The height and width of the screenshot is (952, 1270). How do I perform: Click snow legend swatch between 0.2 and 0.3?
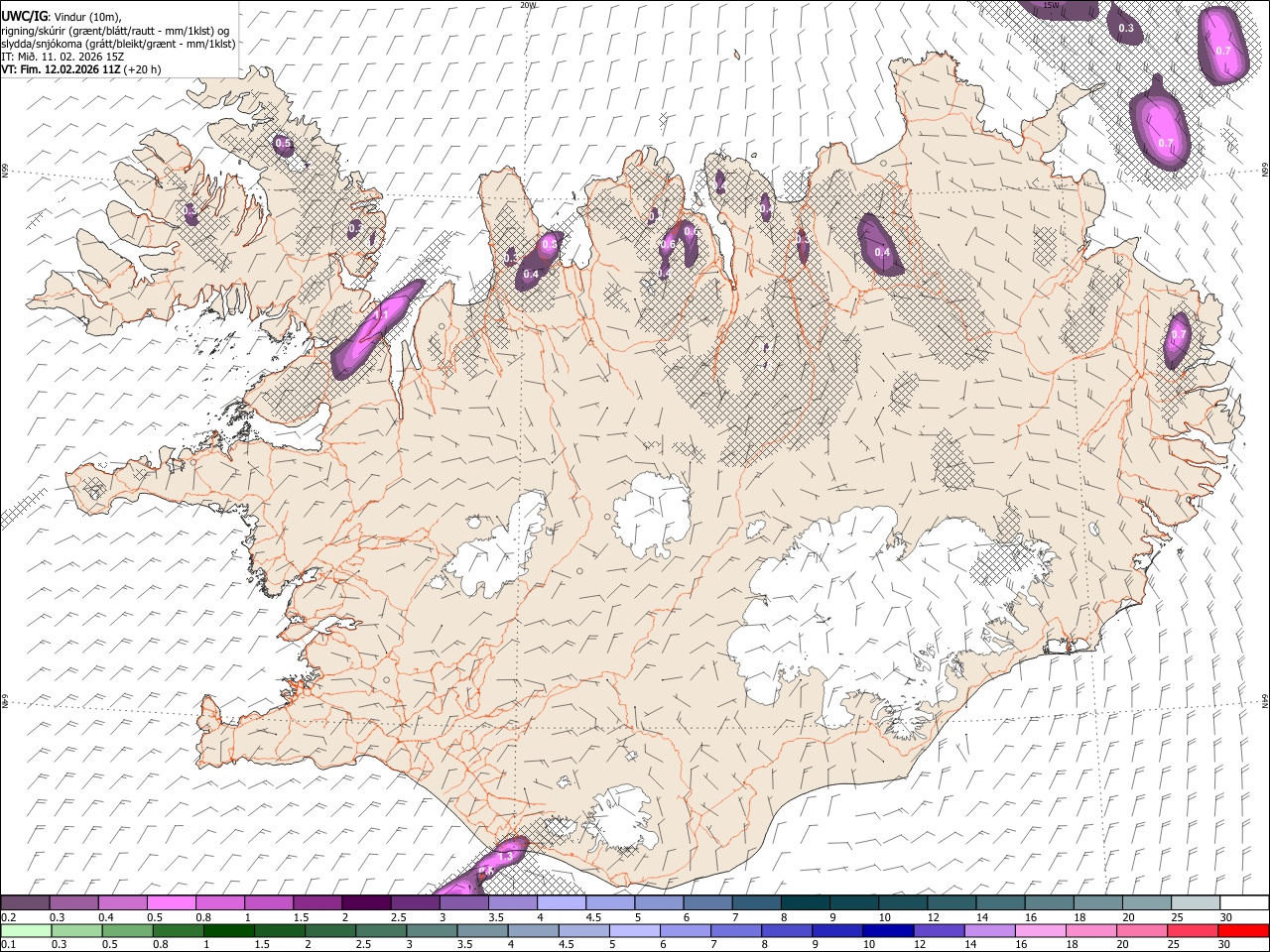point(25,902)
